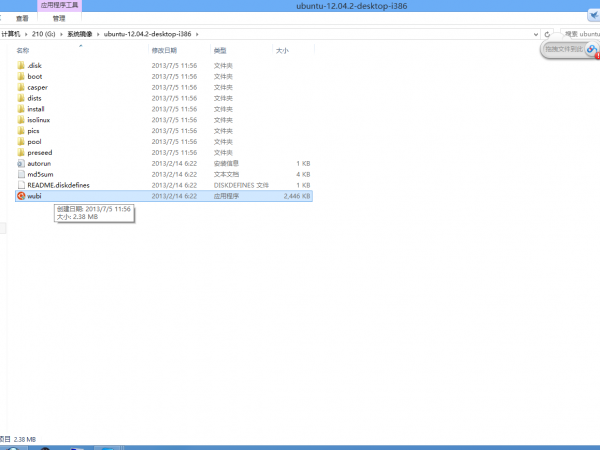Click the autorun setup file icon

pos(21,163)
